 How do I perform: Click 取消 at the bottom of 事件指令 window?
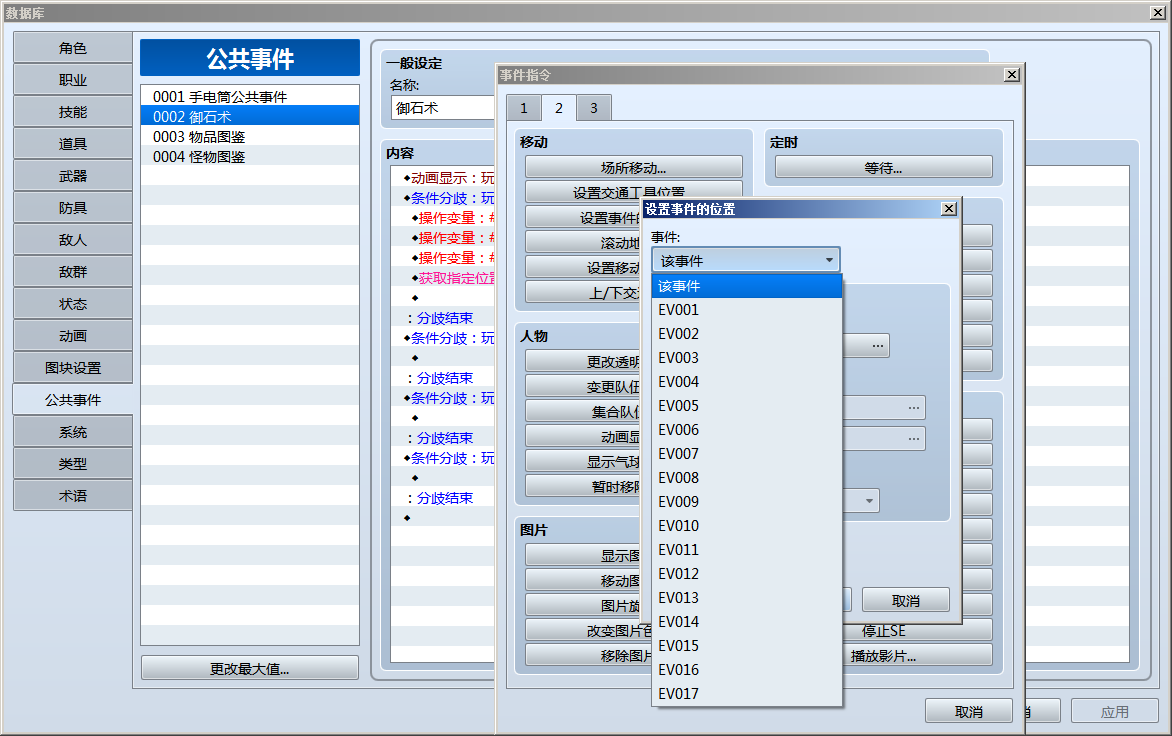pyautogui.click(x=969, y=711)
